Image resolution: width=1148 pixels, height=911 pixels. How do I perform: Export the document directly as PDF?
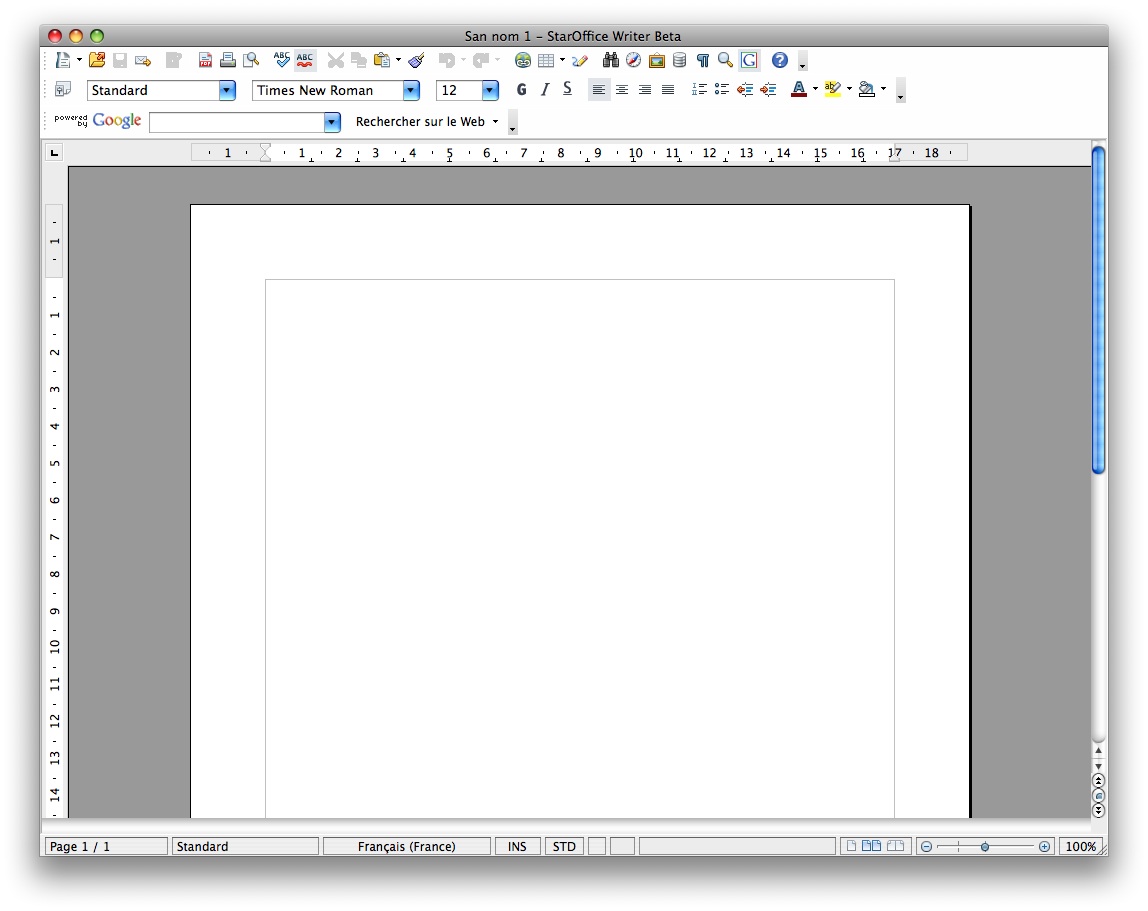[x=205, y=60]
